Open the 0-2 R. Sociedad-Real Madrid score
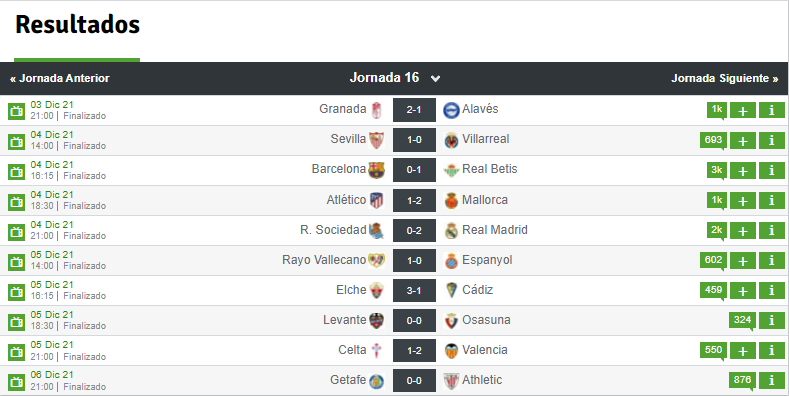 [x=414, y=230]
